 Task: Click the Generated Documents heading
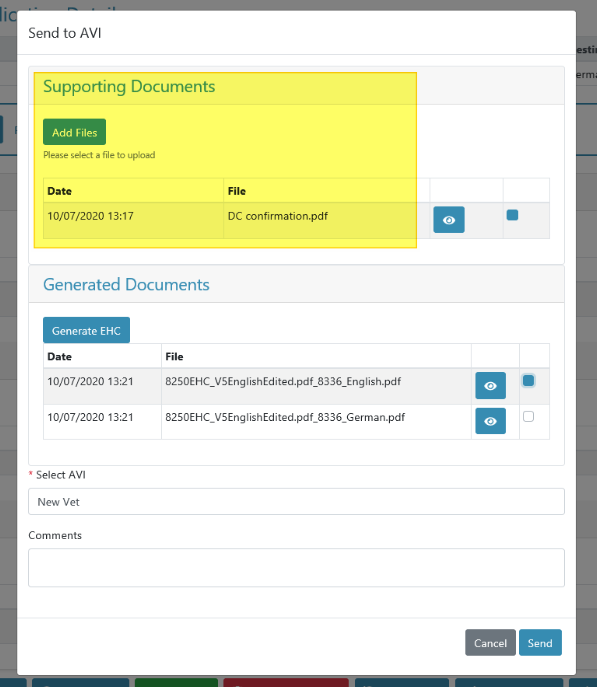click(x=126, y=284)
